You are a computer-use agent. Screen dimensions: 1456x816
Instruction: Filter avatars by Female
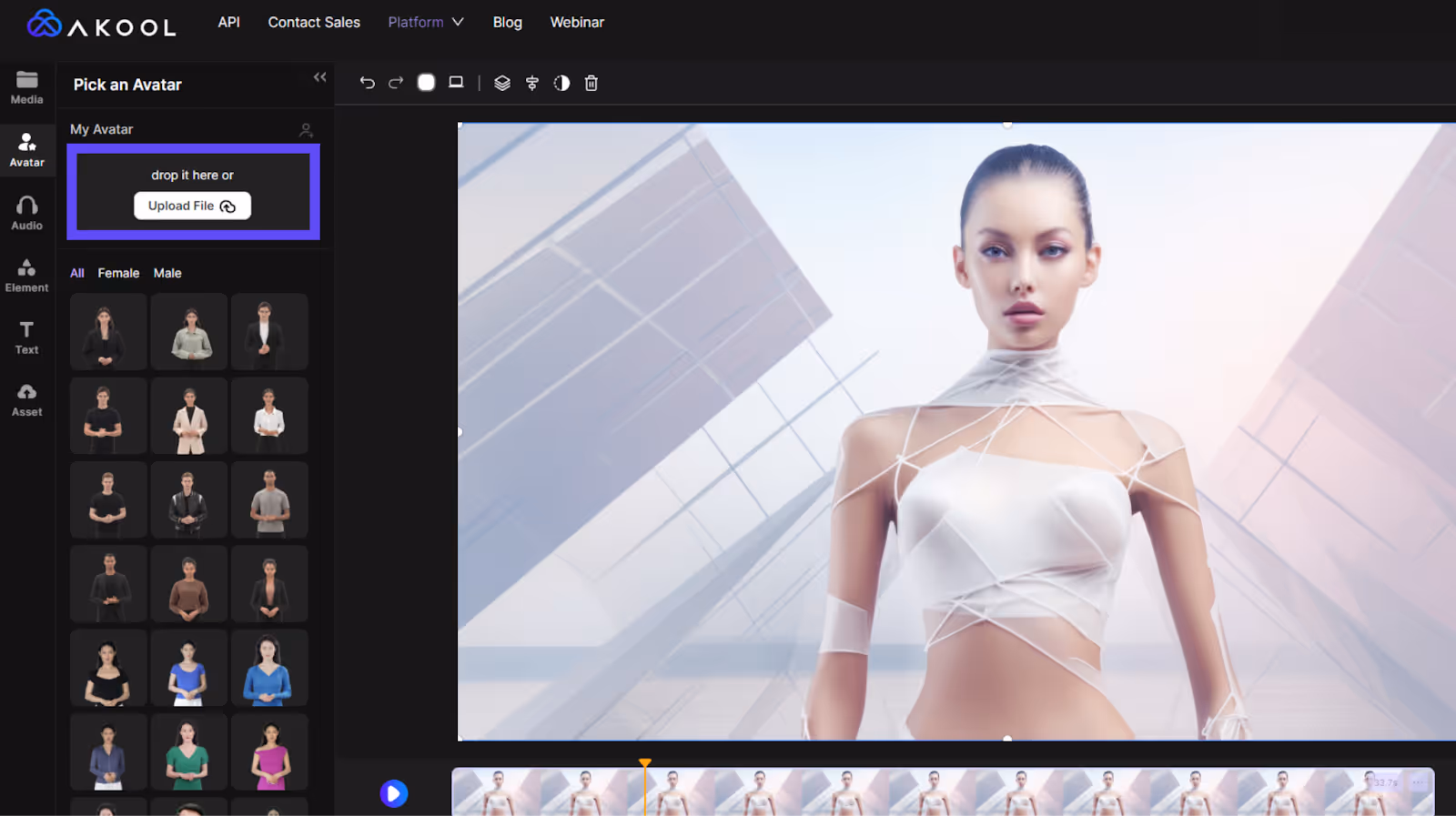coord(118,273)
